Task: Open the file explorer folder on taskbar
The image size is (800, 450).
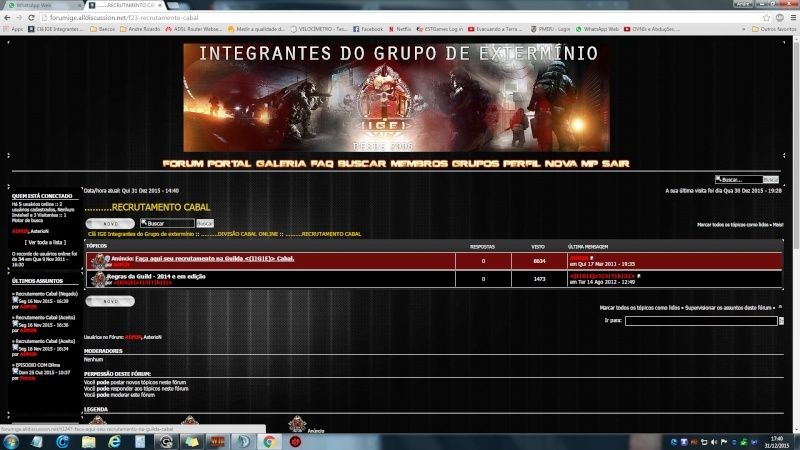Action: (x=88, y=442)
